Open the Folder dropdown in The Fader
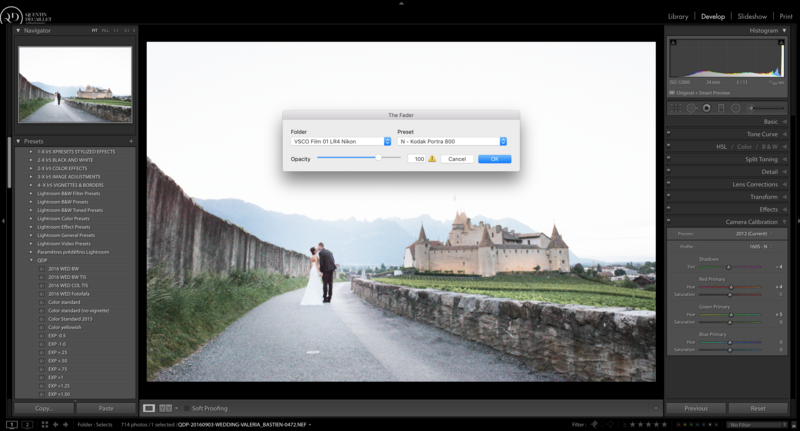Viewport: 800px width, 431px height. click(341, 141)
